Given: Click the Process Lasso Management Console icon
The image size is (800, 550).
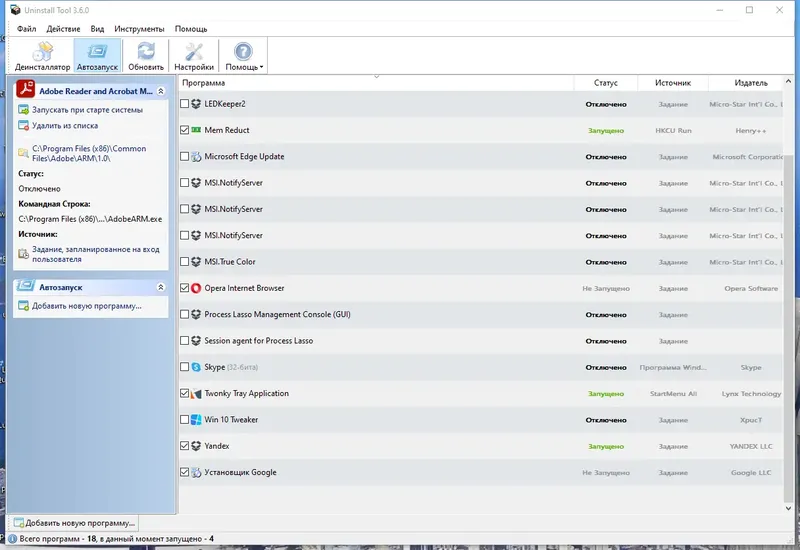Looking at the screenshot, I should tap(196, 314).
